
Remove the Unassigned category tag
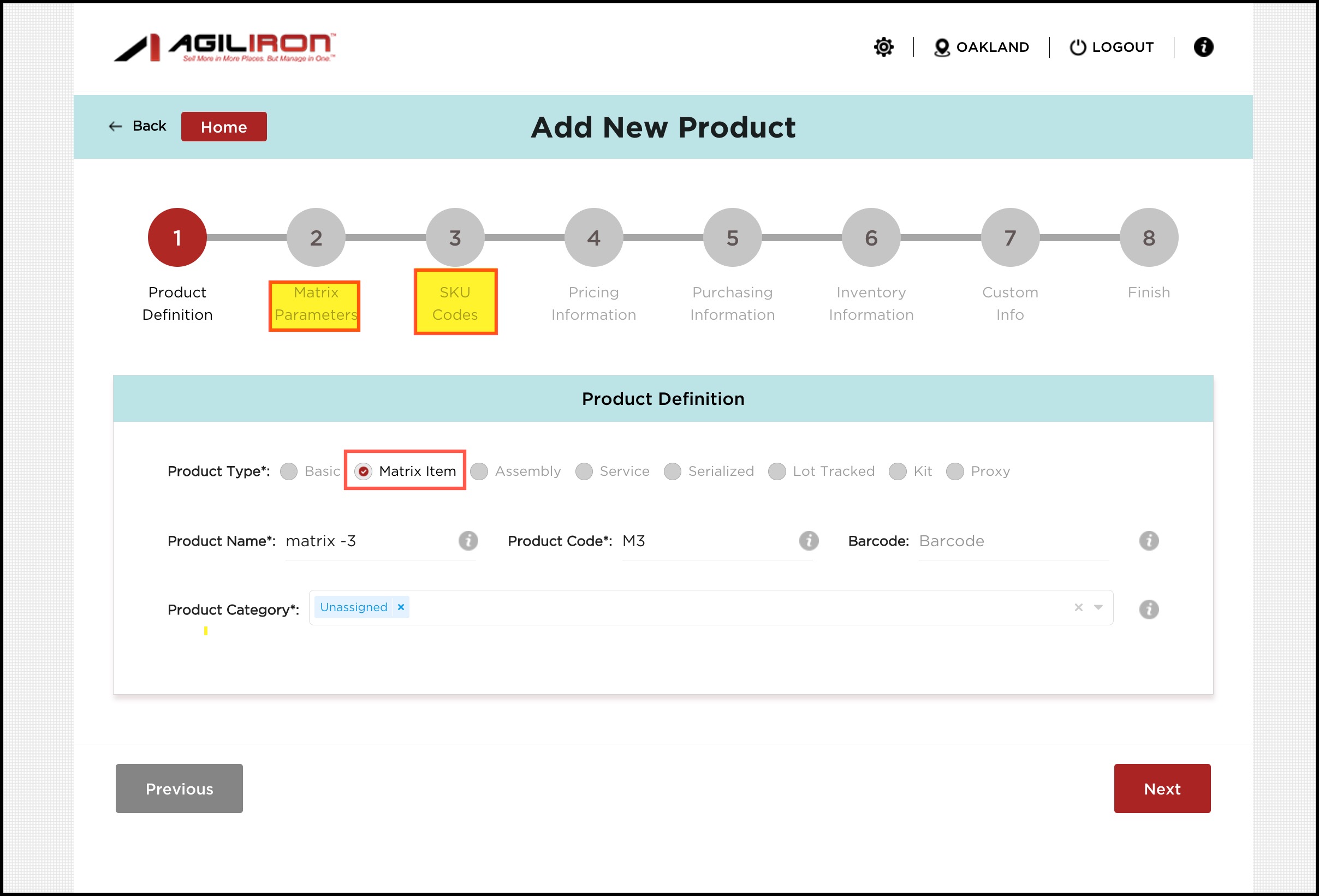401,607
